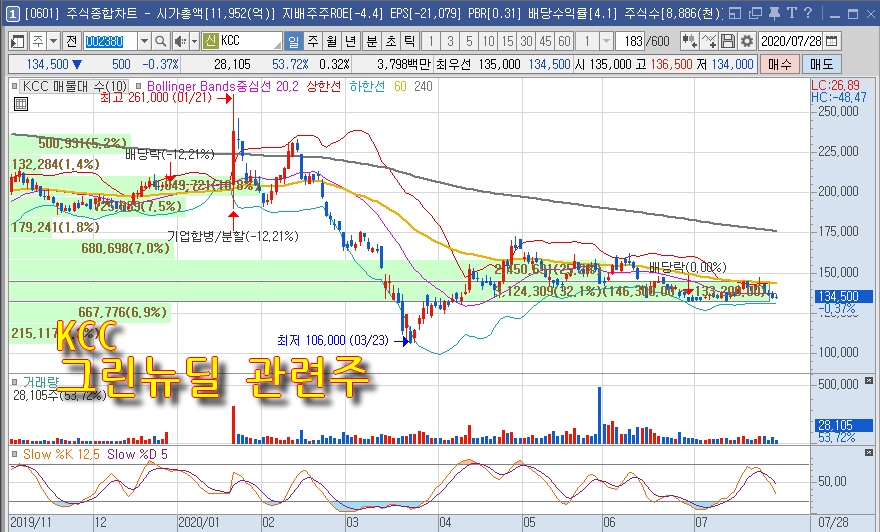
Task: Click the 기업합병/분할(-12.21%) annotation
Action: click(x=233, y=236)
